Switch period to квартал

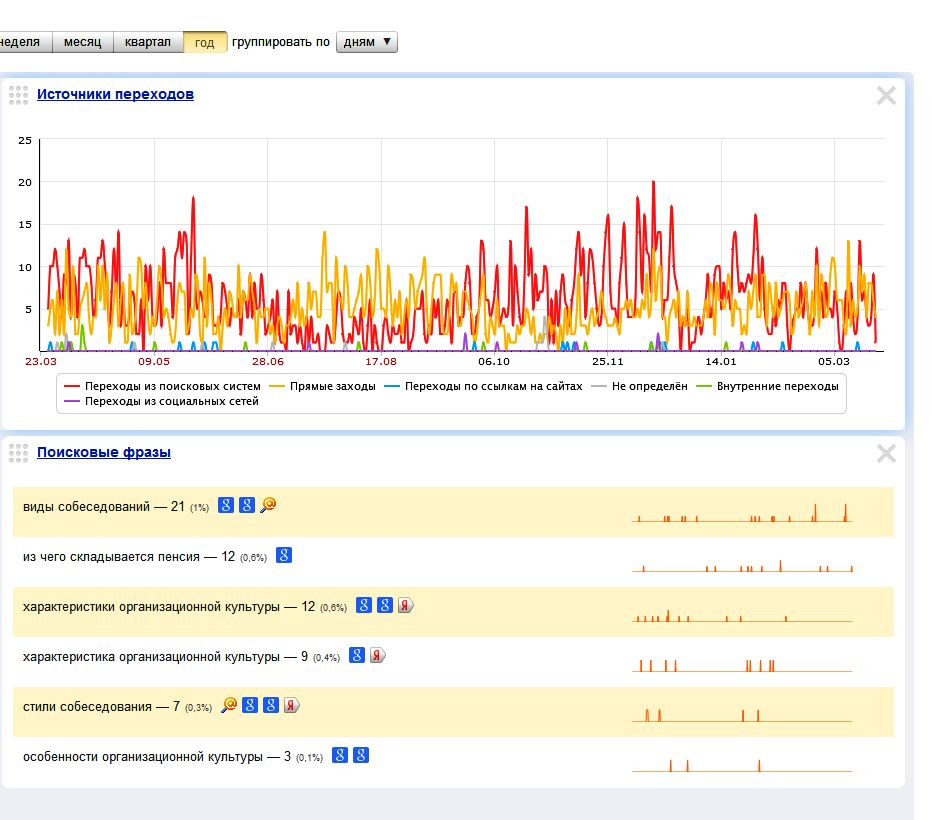pyautogui.click(x=148, y=42)
